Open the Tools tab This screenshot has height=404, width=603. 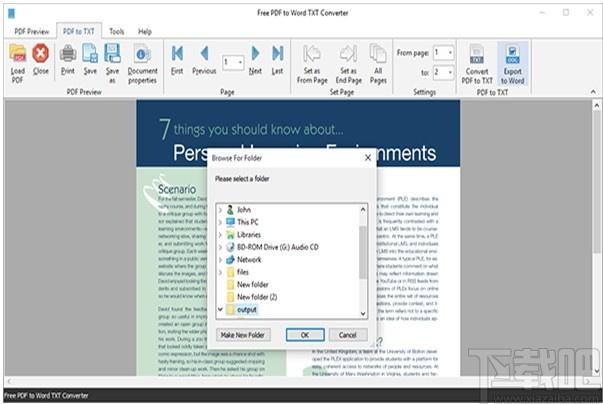pos(117,32)
